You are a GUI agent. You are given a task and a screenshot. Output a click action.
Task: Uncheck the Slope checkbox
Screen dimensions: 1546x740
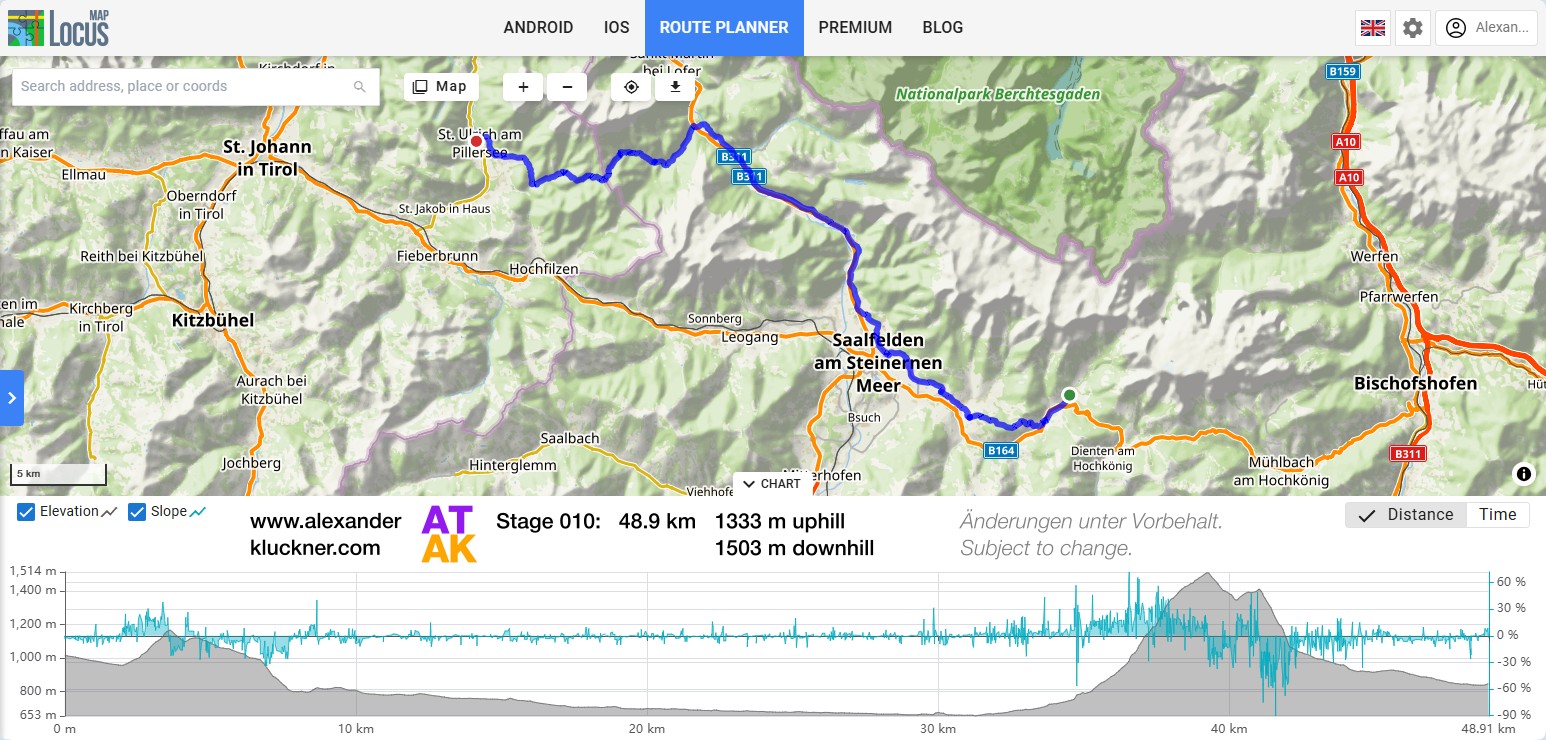(138, 512)
